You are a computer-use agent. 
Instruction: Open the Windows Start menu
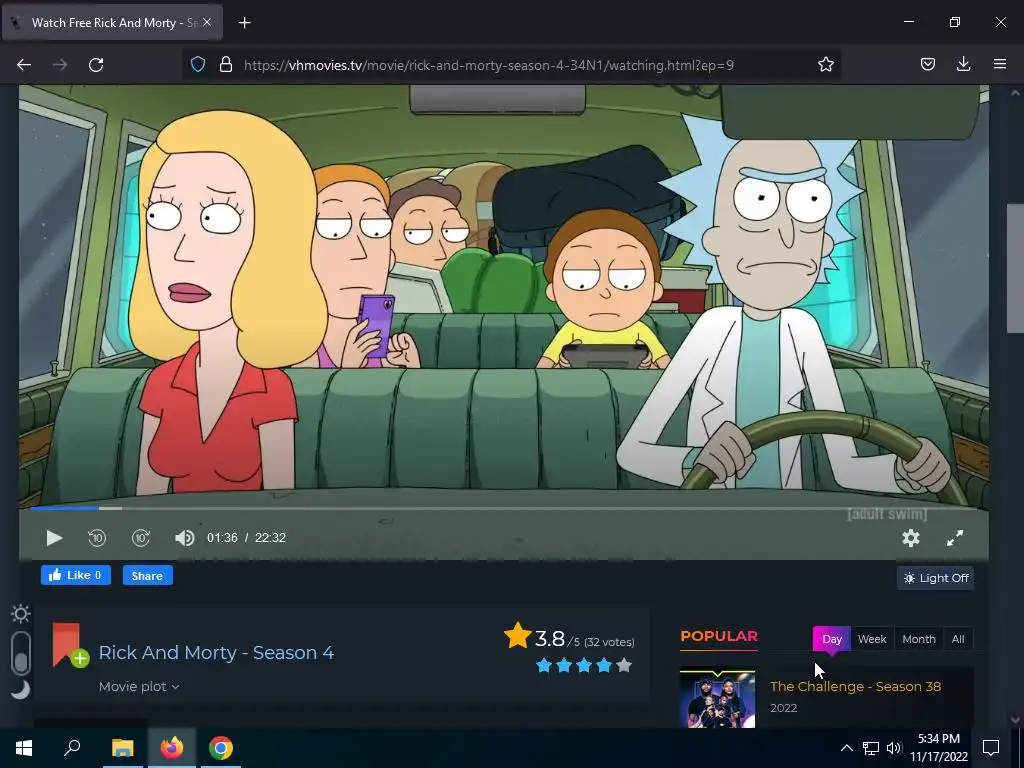point(24,748)
